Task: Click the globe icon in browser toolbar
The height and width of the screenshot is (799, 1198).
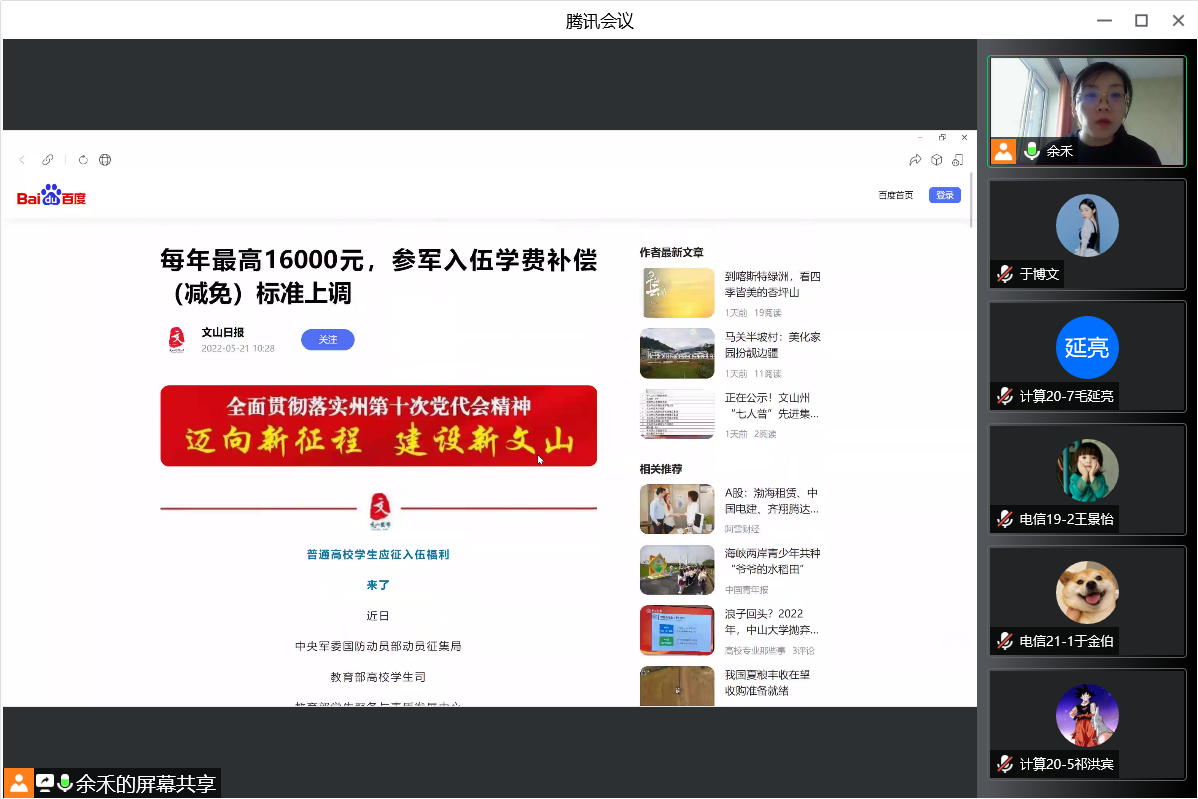Action: pos(105,160)
